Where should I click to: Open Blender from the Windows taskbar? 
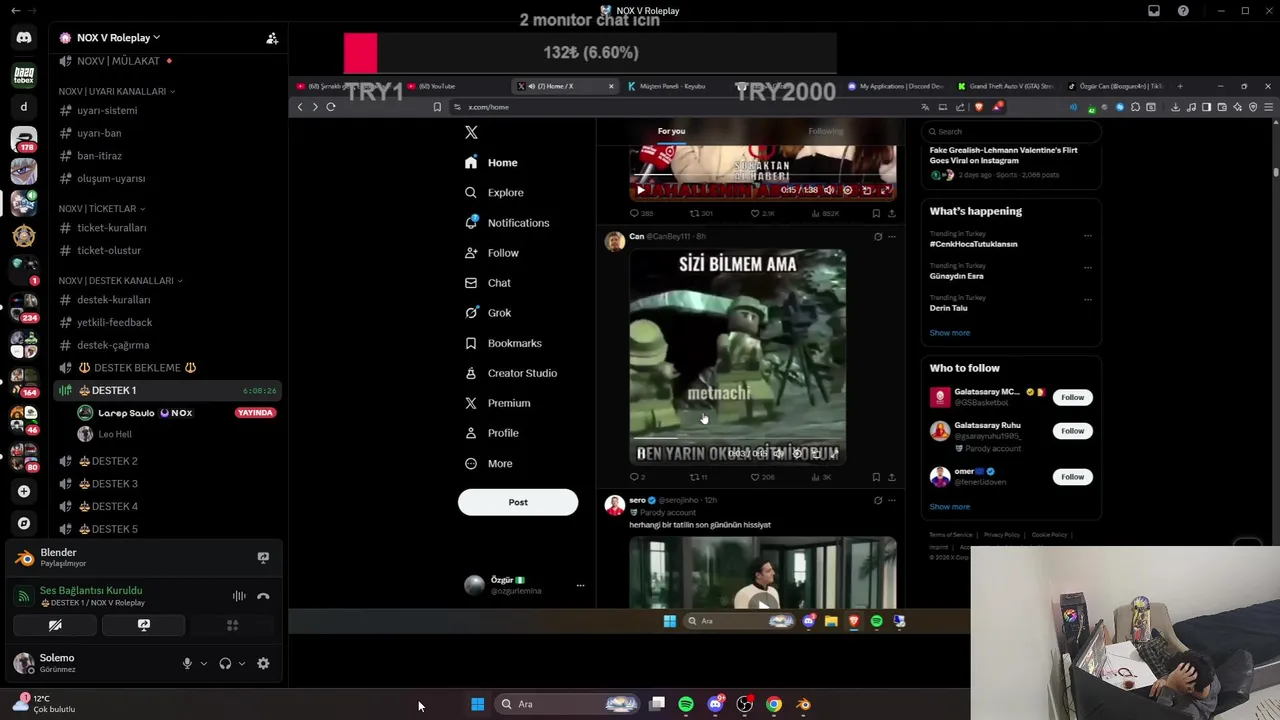click(803, 704)
